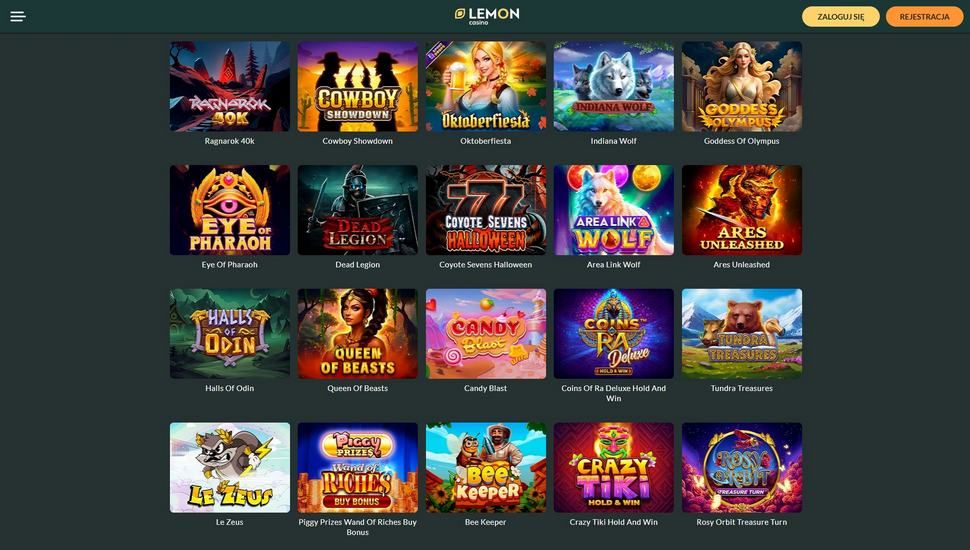Open the Ares Unleashed game tile

tap(742, 210)
